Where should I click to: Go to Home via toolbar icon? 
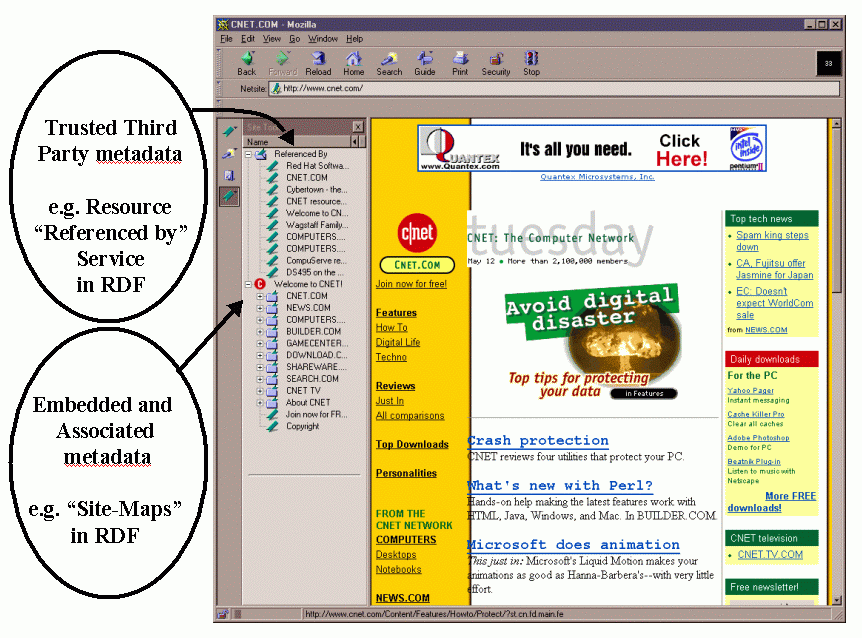pos(353,62)
